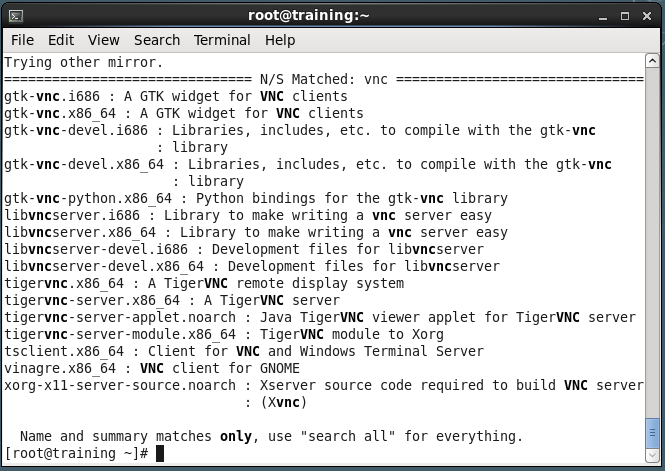Click the scrollbar up arrow
Image resolution: width=665 pixels, height=471 pixels.
[652, 61]
